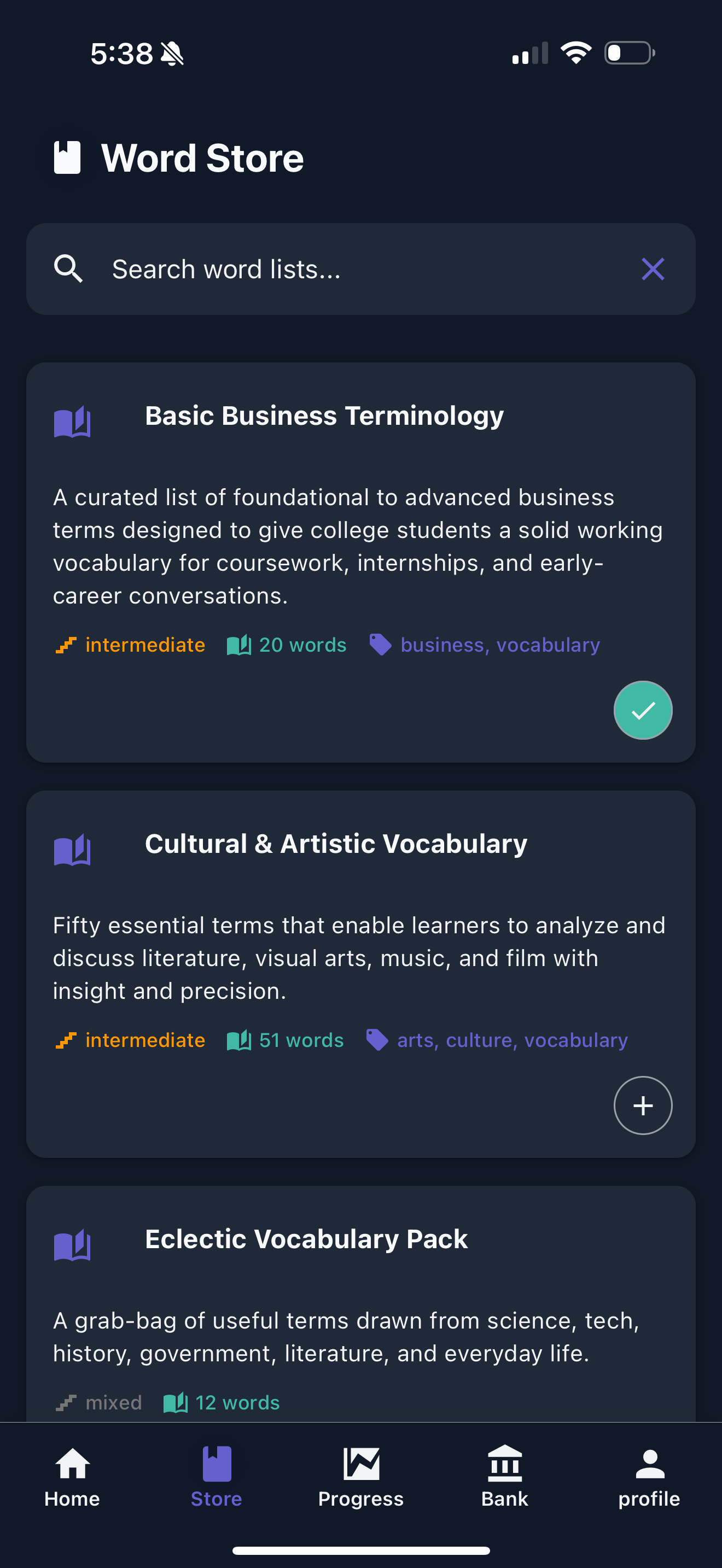Open the Cultural & Artistic Vocabulary book icon
This screenshot has height=1568, width=722.
pyautogui.click(x=72, y=849)
